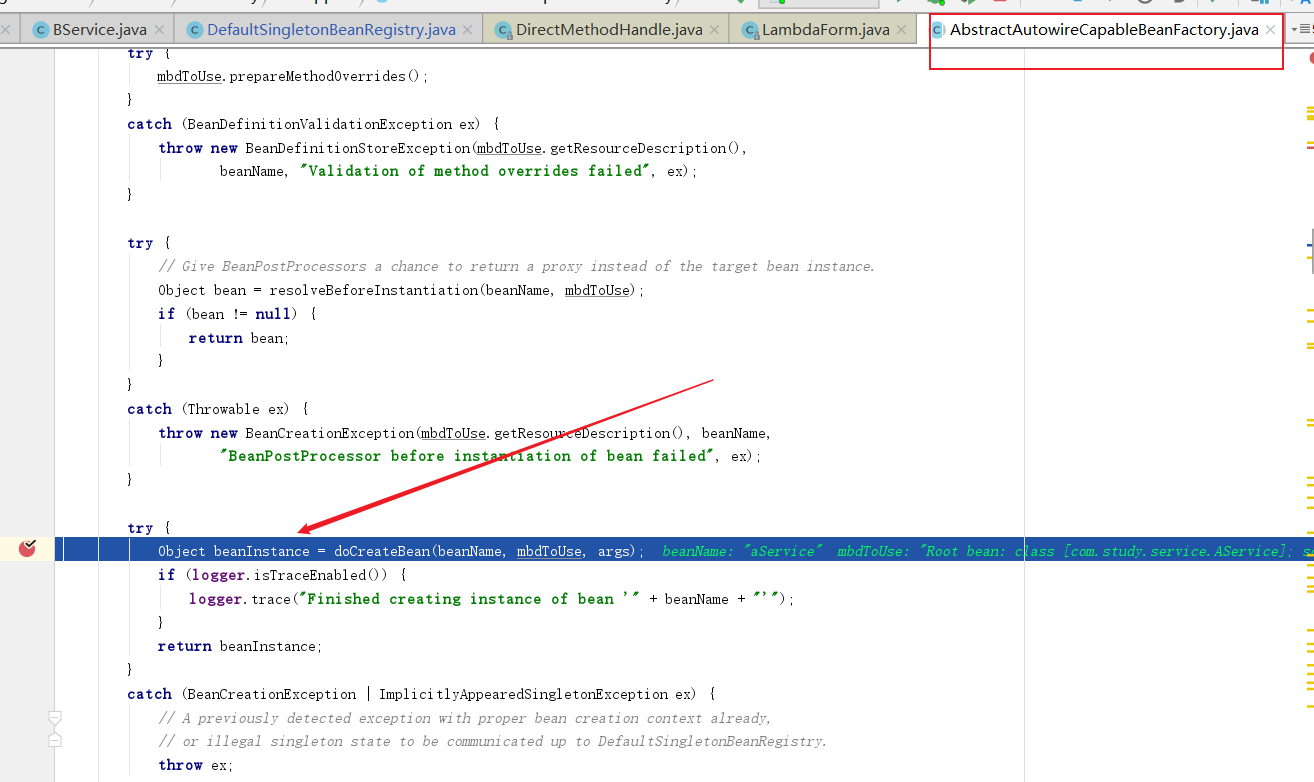Close the DirectMethodHandle.java tab
This screenshot has width=1314, height=782.
pyautogui.click(x=715, y=30)
